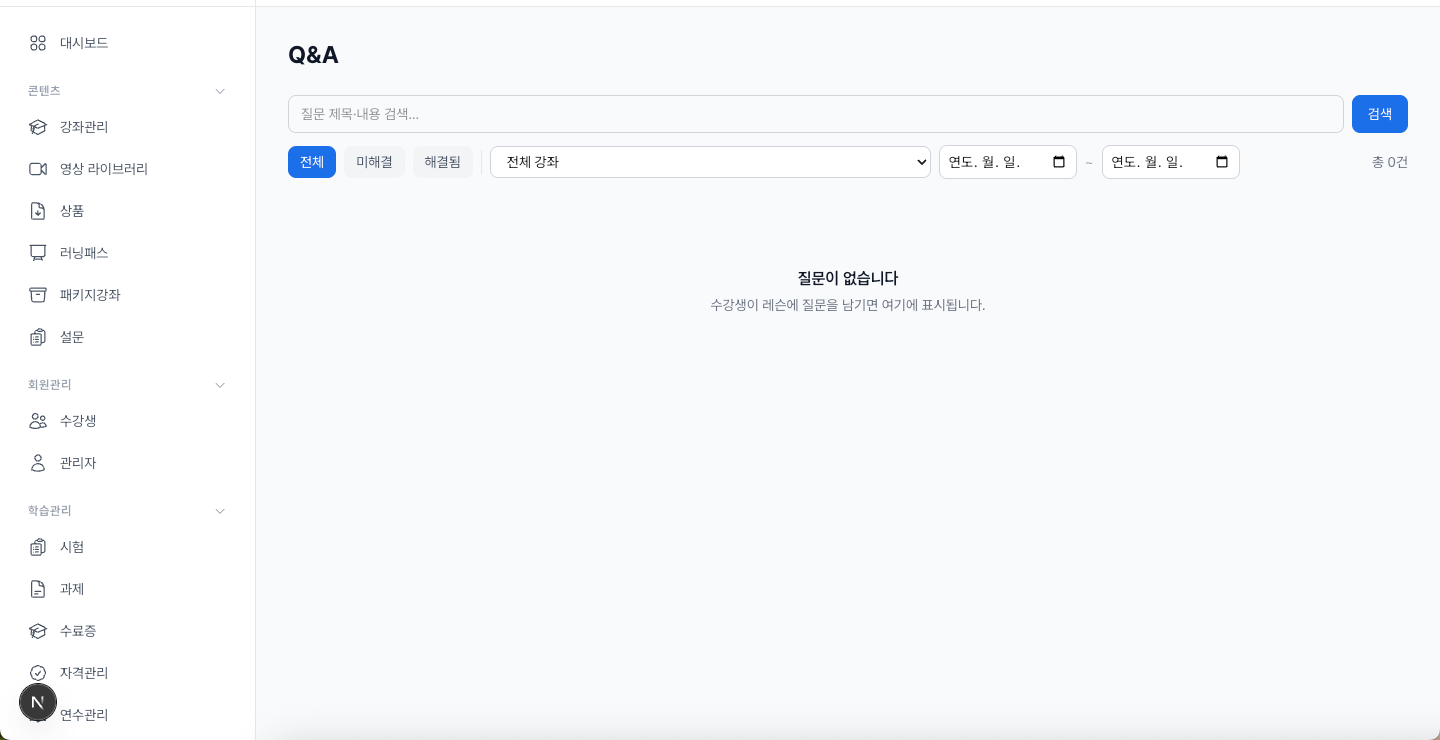Click the 관리자 person icon
This screenshot has height=740, width=1440.
(x=38, y=463)
